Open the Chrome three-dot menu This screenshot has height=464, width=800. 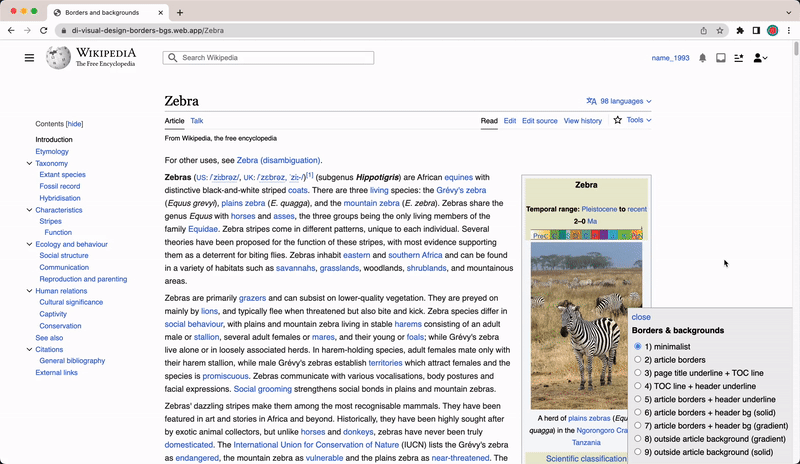click(x=789, y=31)
